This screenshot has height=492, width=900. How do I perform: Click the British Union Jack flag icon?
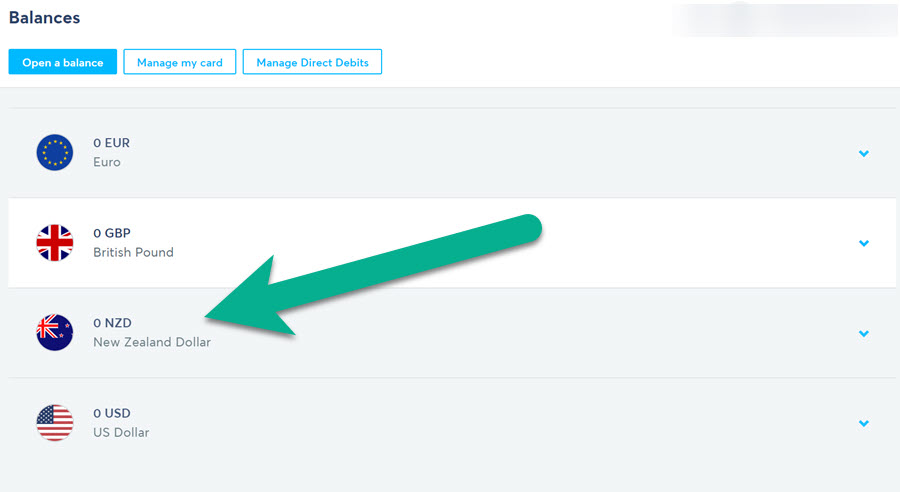55,243
